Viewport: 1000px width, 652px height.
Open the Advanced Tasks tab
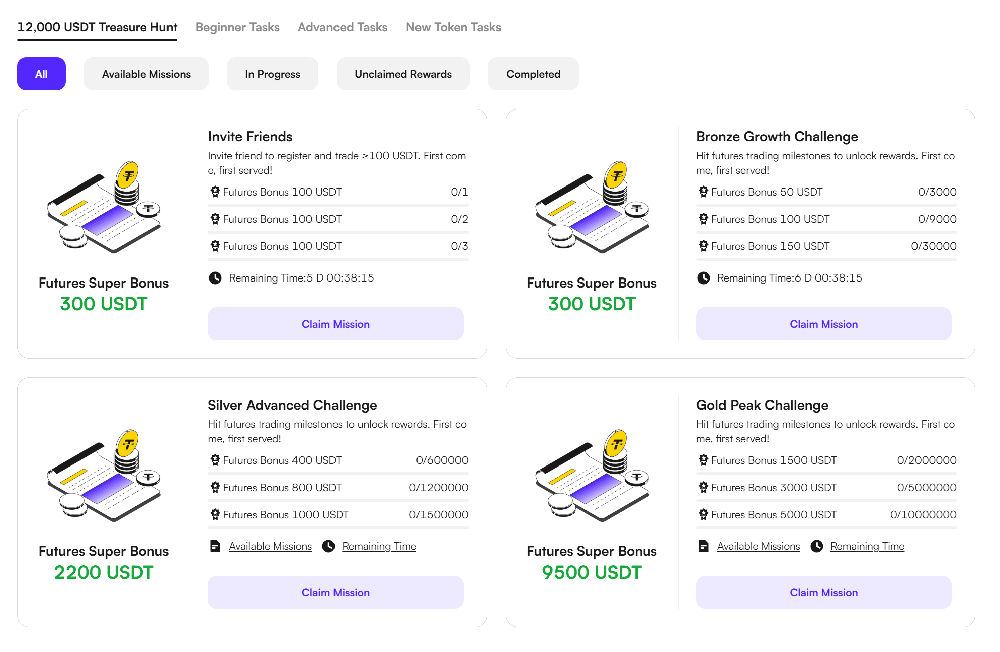pos(342,27)
